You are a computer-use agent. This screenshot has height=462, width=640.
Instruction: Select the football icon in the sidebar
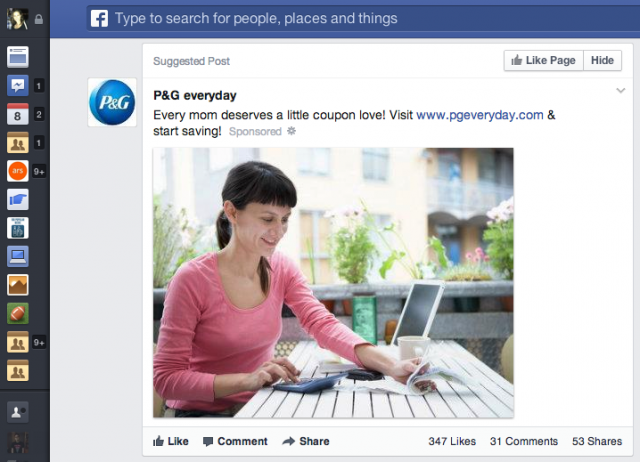click(x=18, y=313)
